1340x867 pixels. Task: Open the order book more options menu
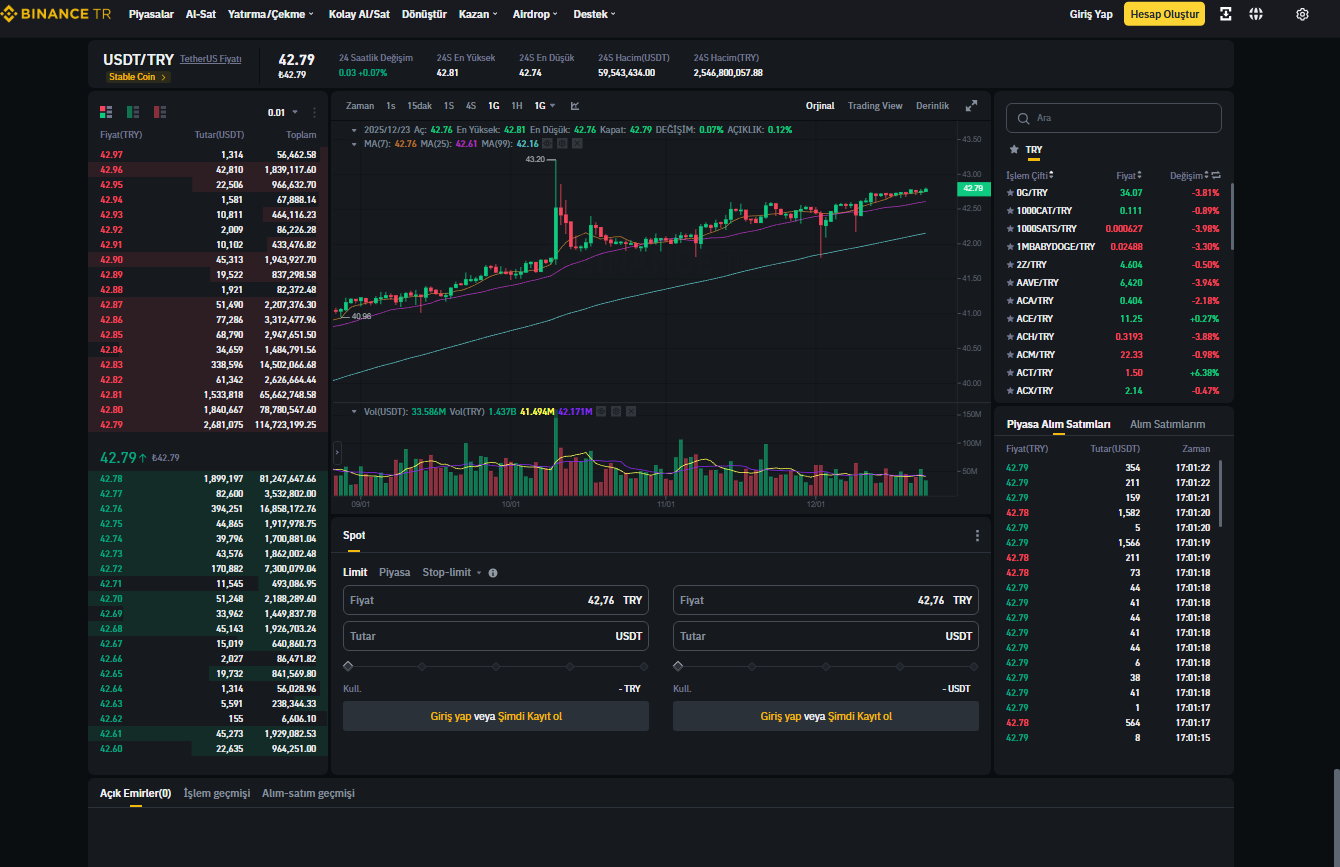pos(315,113)
